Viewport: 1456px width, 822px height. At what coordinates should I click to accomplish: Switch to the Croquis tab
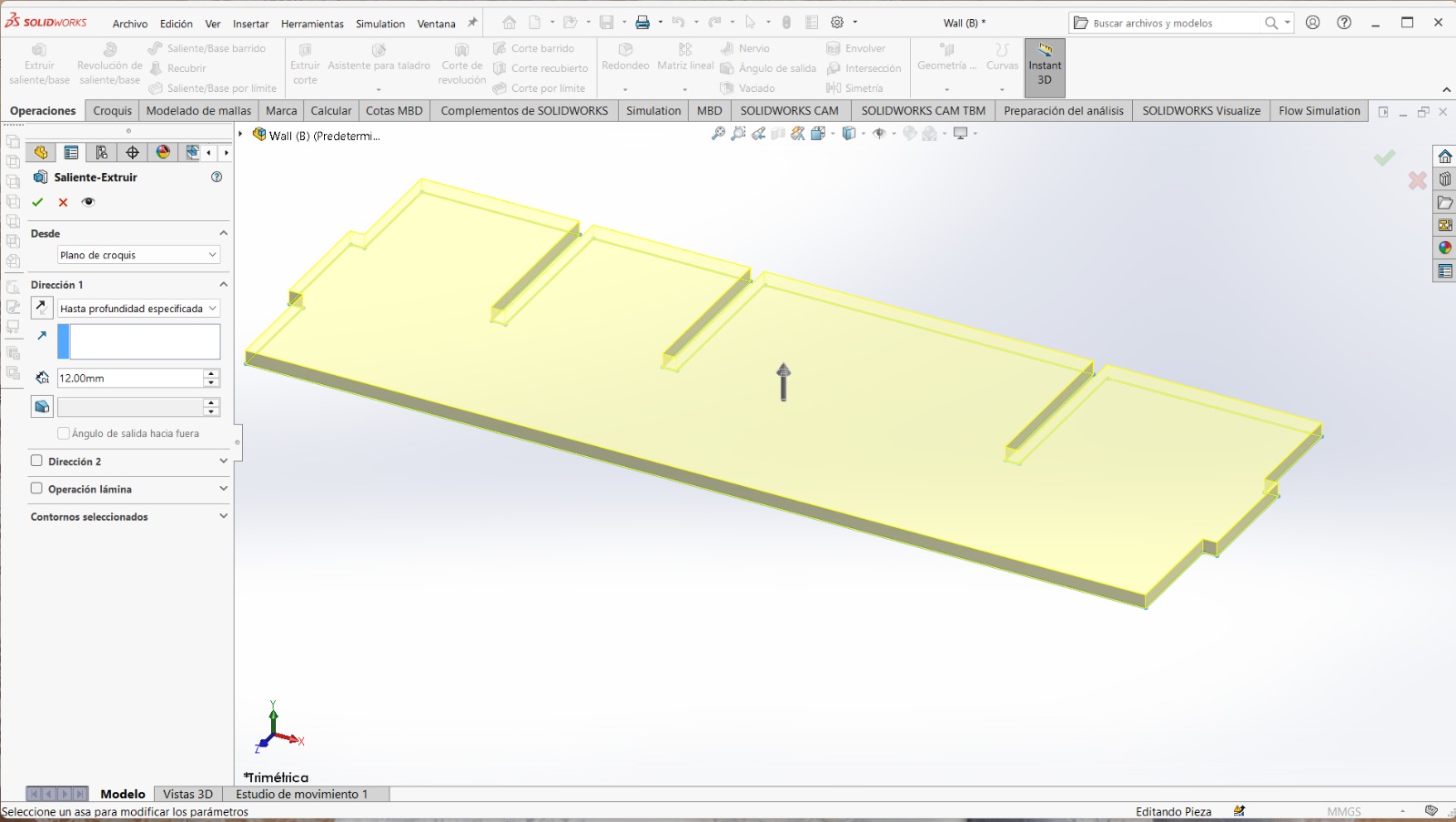click(x=113, y=110)
